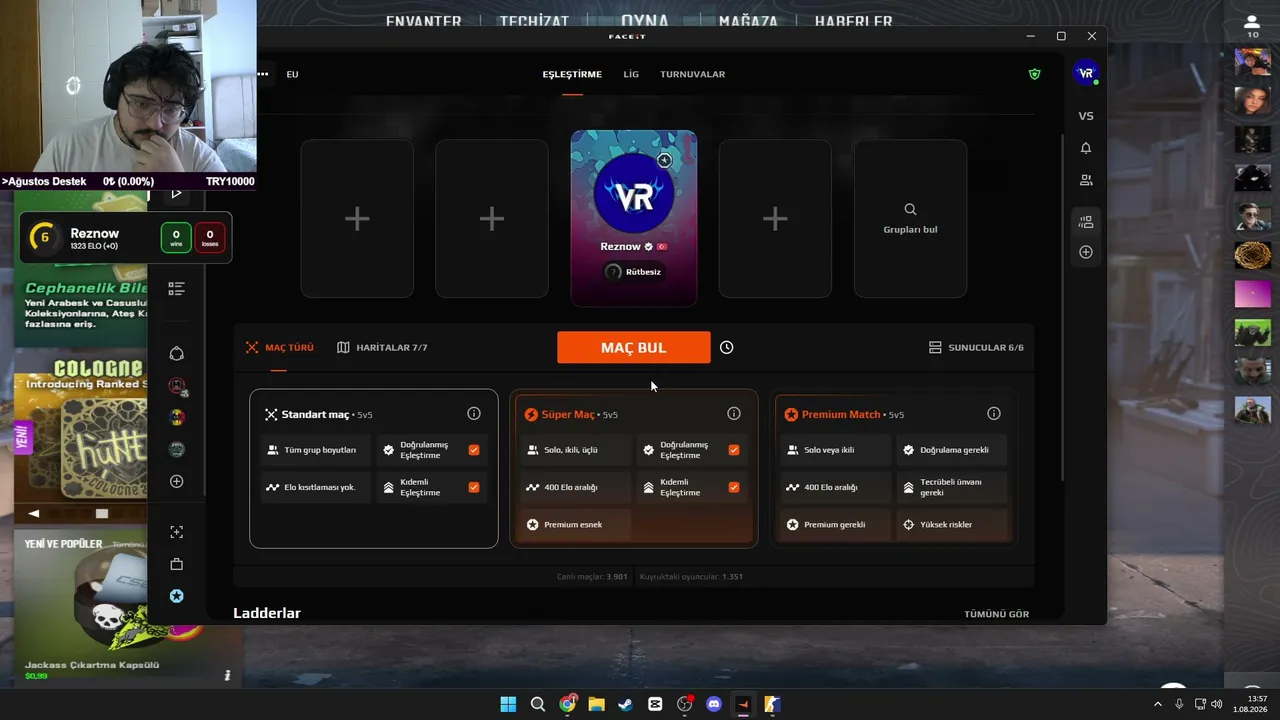Click the 'Premium esnek' option in Süper Maç
The image size is (1280, 720).
click(x=573, y=524)
